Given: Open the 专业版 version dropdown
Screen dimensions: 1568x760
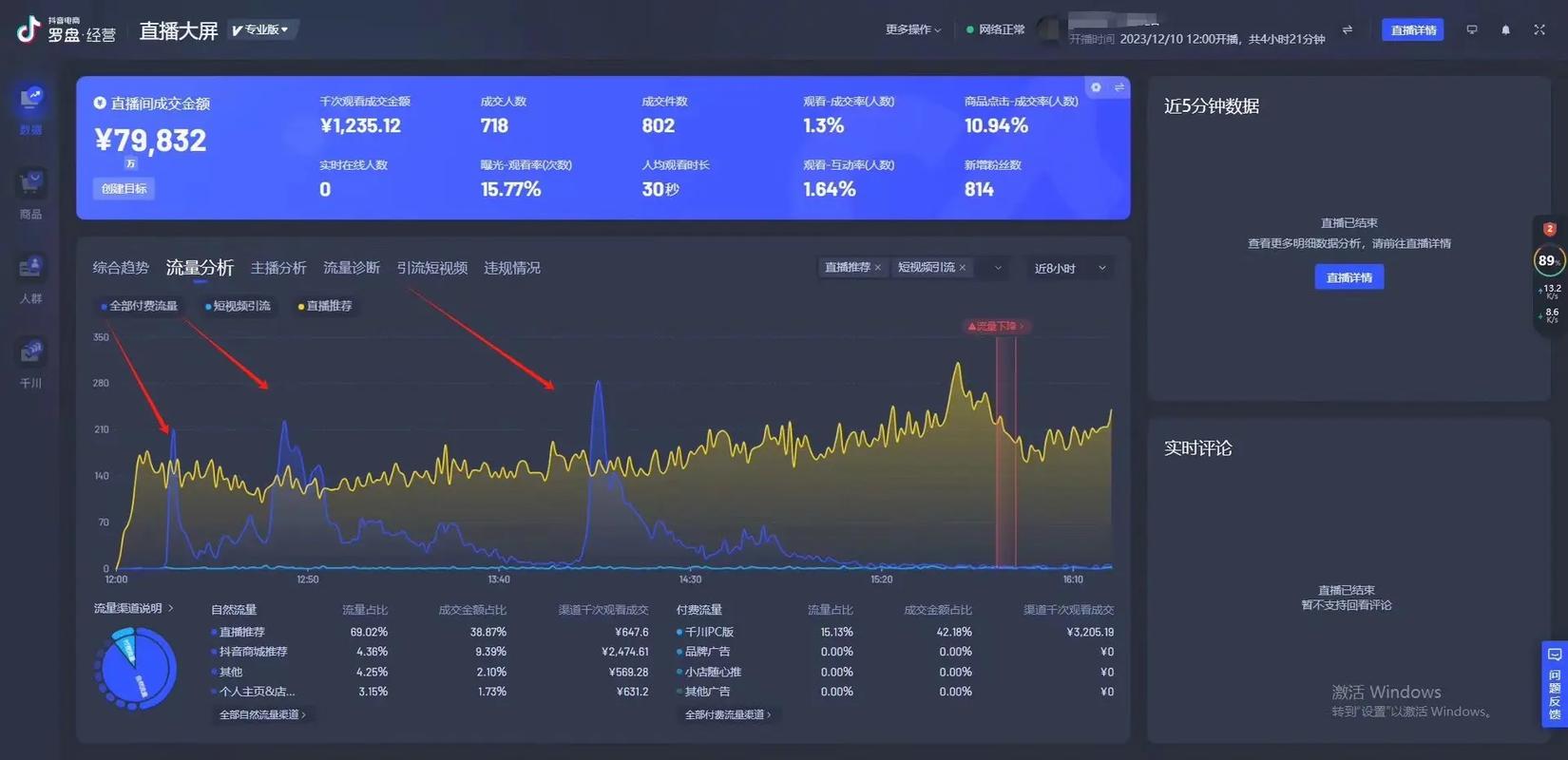Looking at the screenshot, I should [x=261, y=30].
